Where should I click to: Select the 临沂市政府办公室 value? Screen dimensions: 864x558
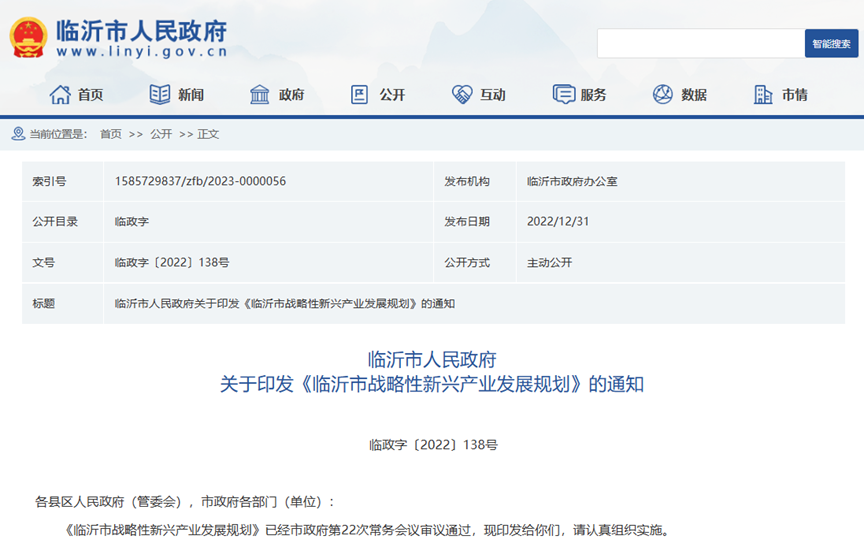[572, 181]
